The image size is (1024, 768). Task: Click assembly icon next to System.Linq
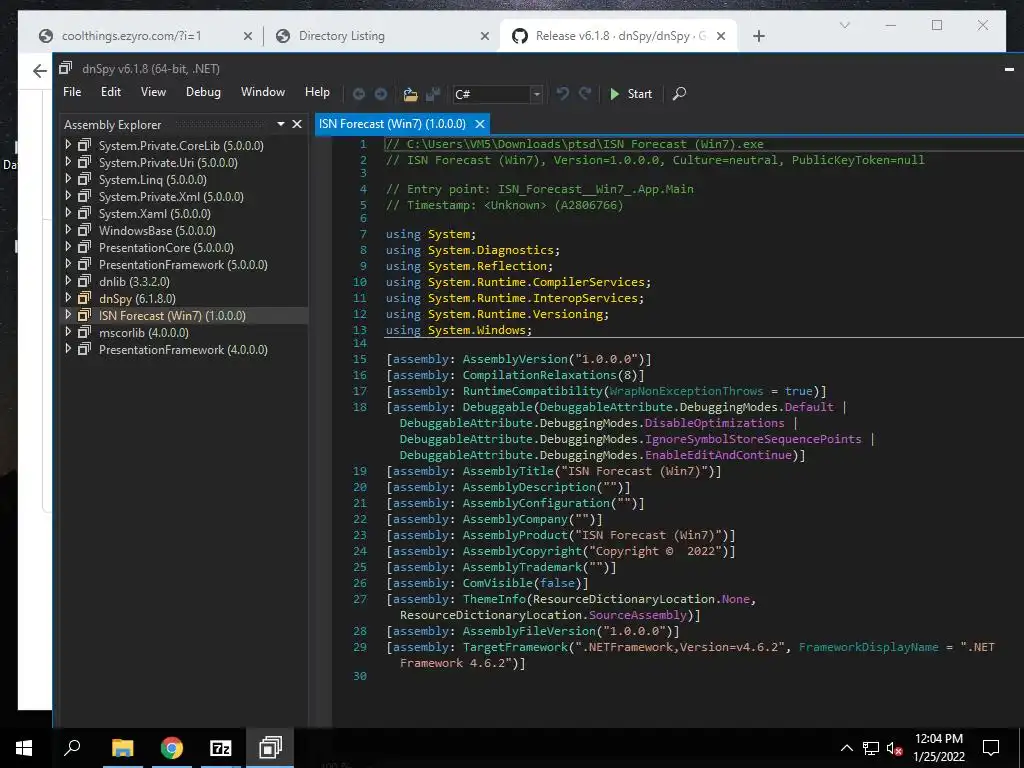[x=84, y=180]
